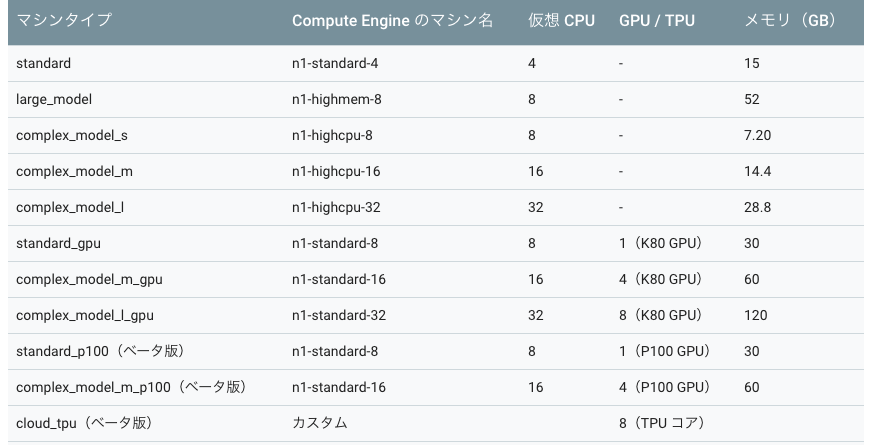Click the large_model machine type cell
This screenshot has height=445, width=870.
[x=54, y=99]
